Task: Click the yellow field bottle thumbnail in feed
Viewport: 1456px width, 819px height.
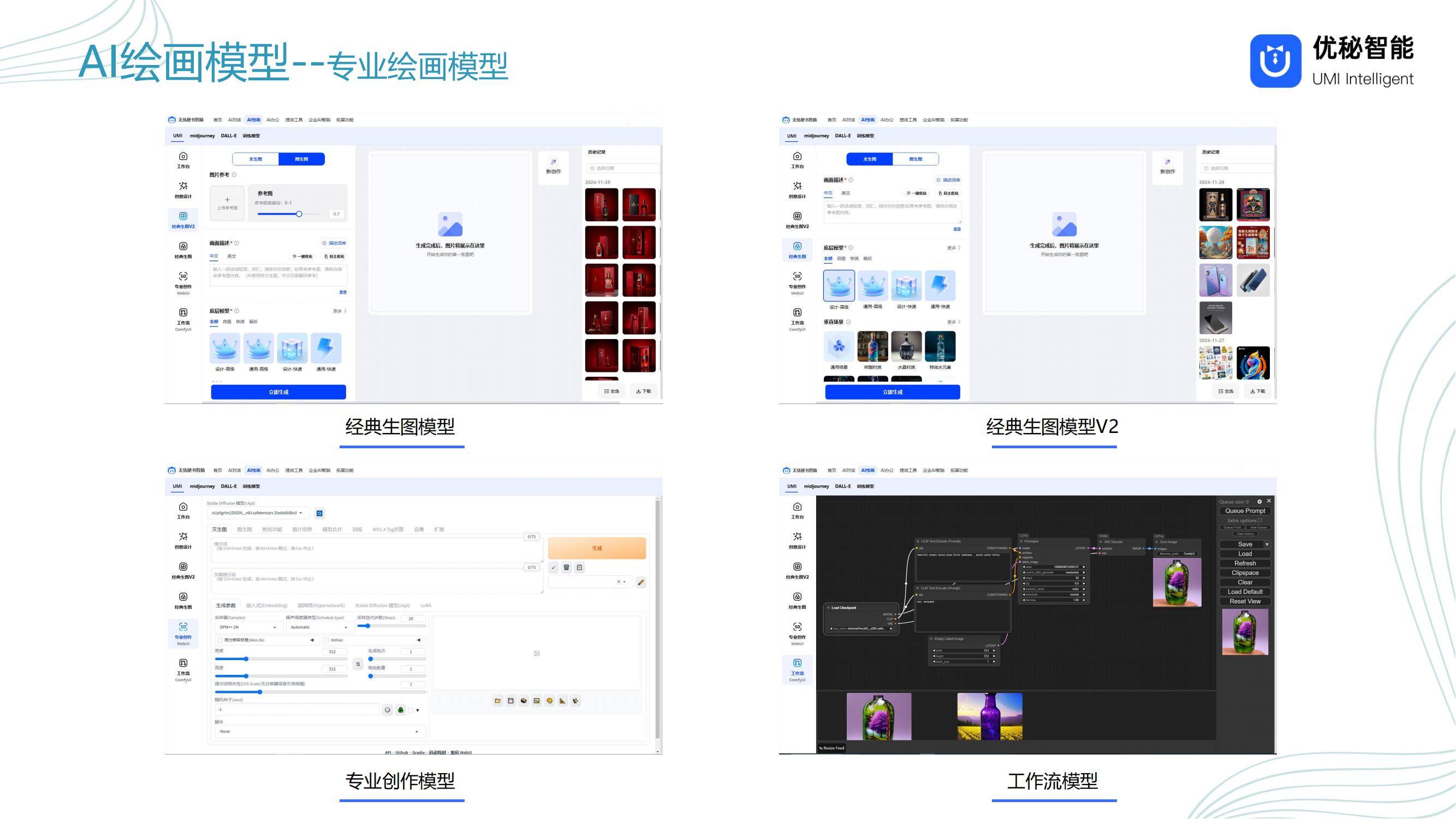Action: [989, 716]
